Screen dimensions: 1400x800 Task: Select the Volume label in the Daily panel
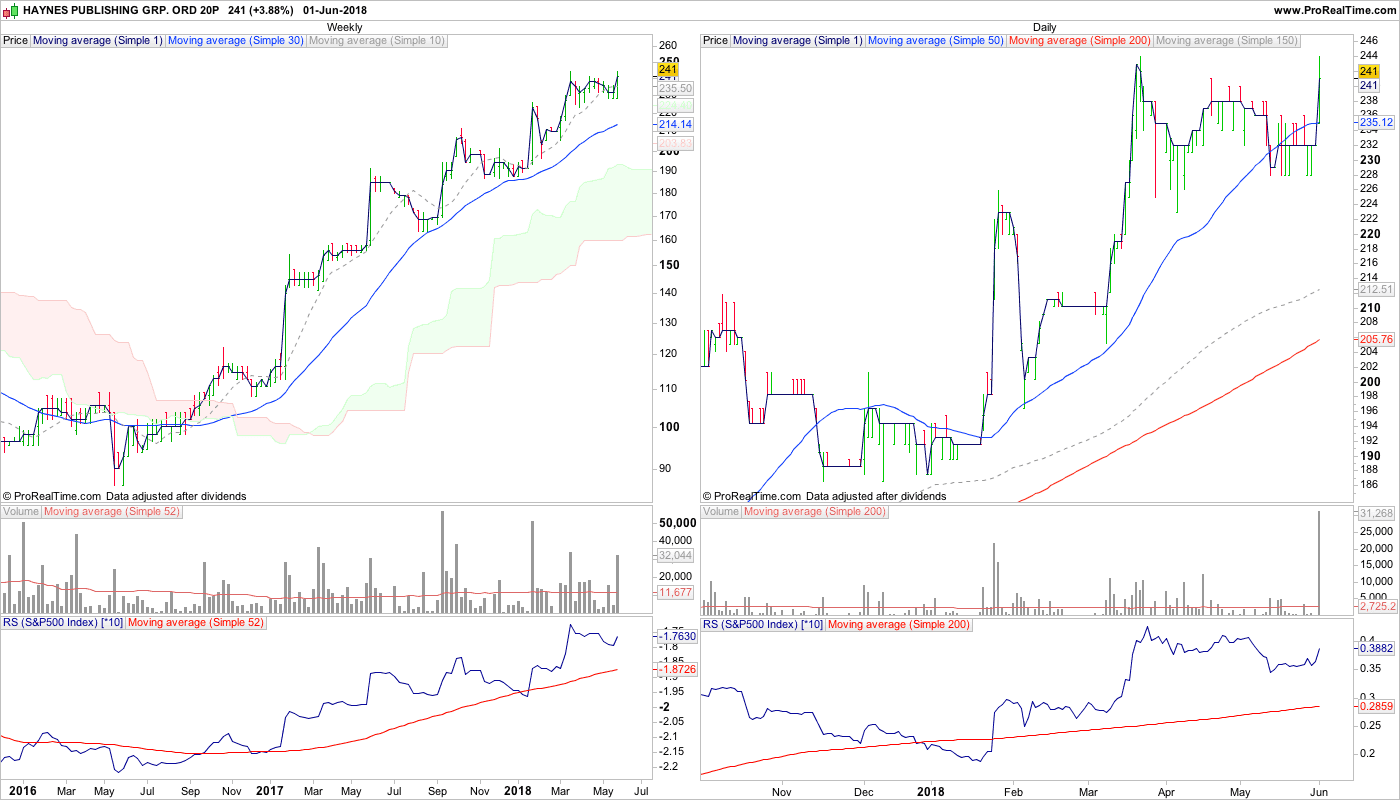(x=721, y=512)
